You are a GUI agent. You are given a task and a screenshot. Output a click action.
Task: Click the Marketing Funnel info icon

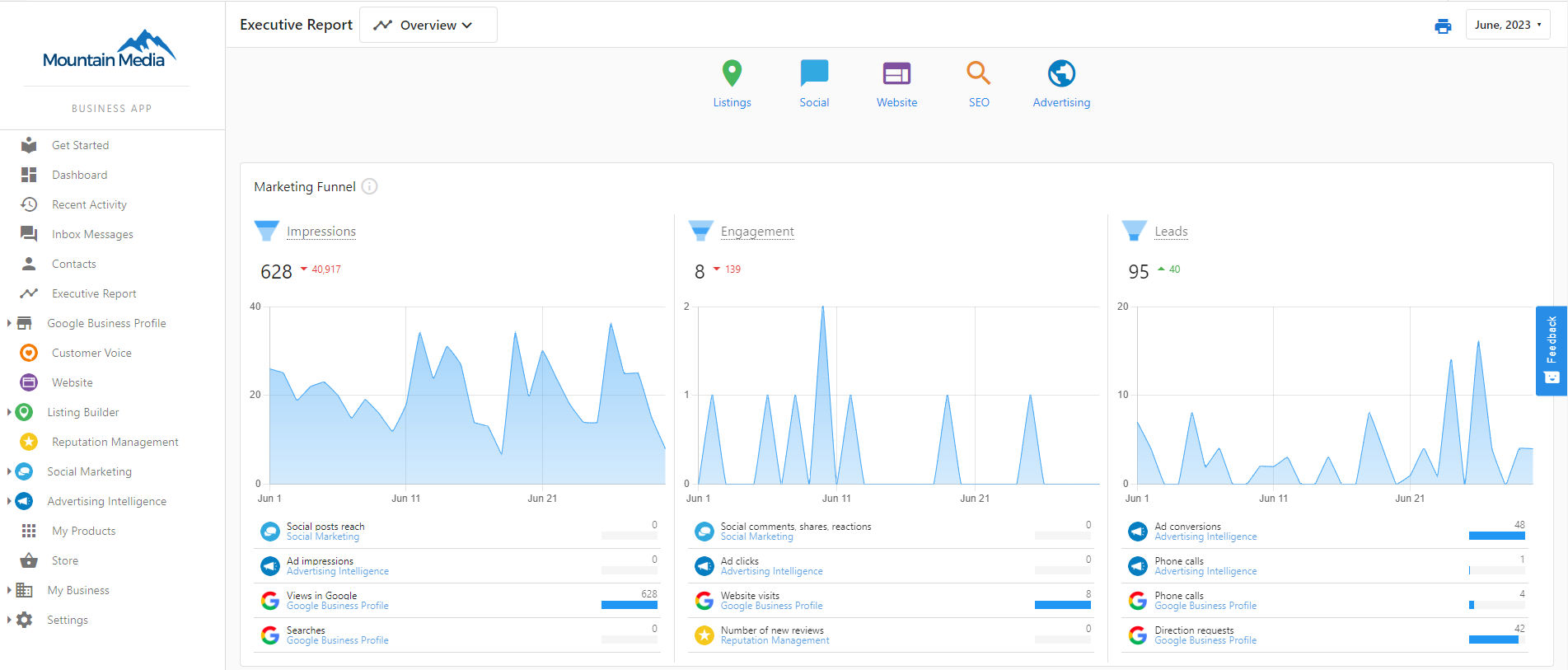click(370, 186)
